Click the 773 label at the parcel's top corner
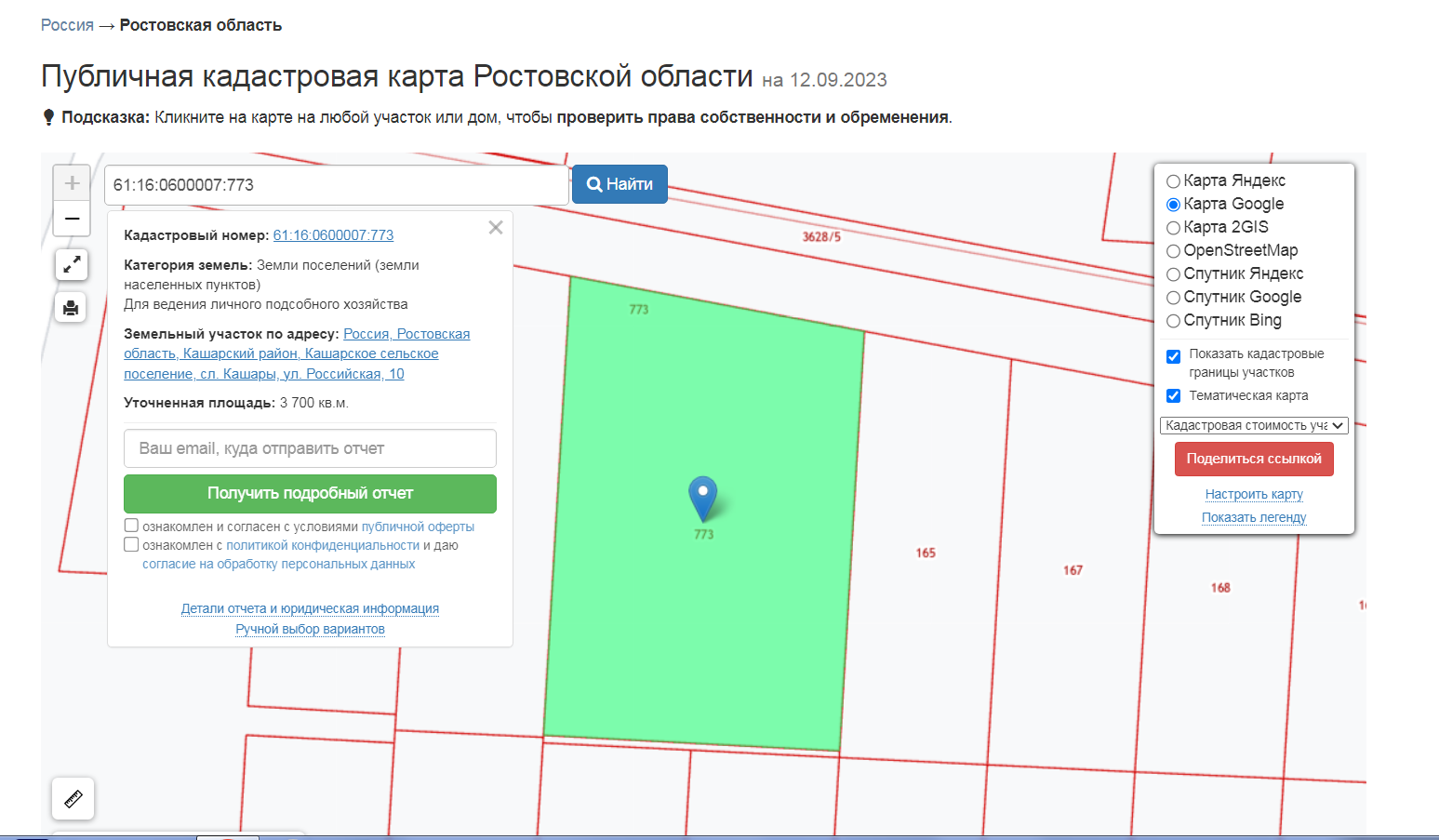1439x840 pixels. pos(639,309)
